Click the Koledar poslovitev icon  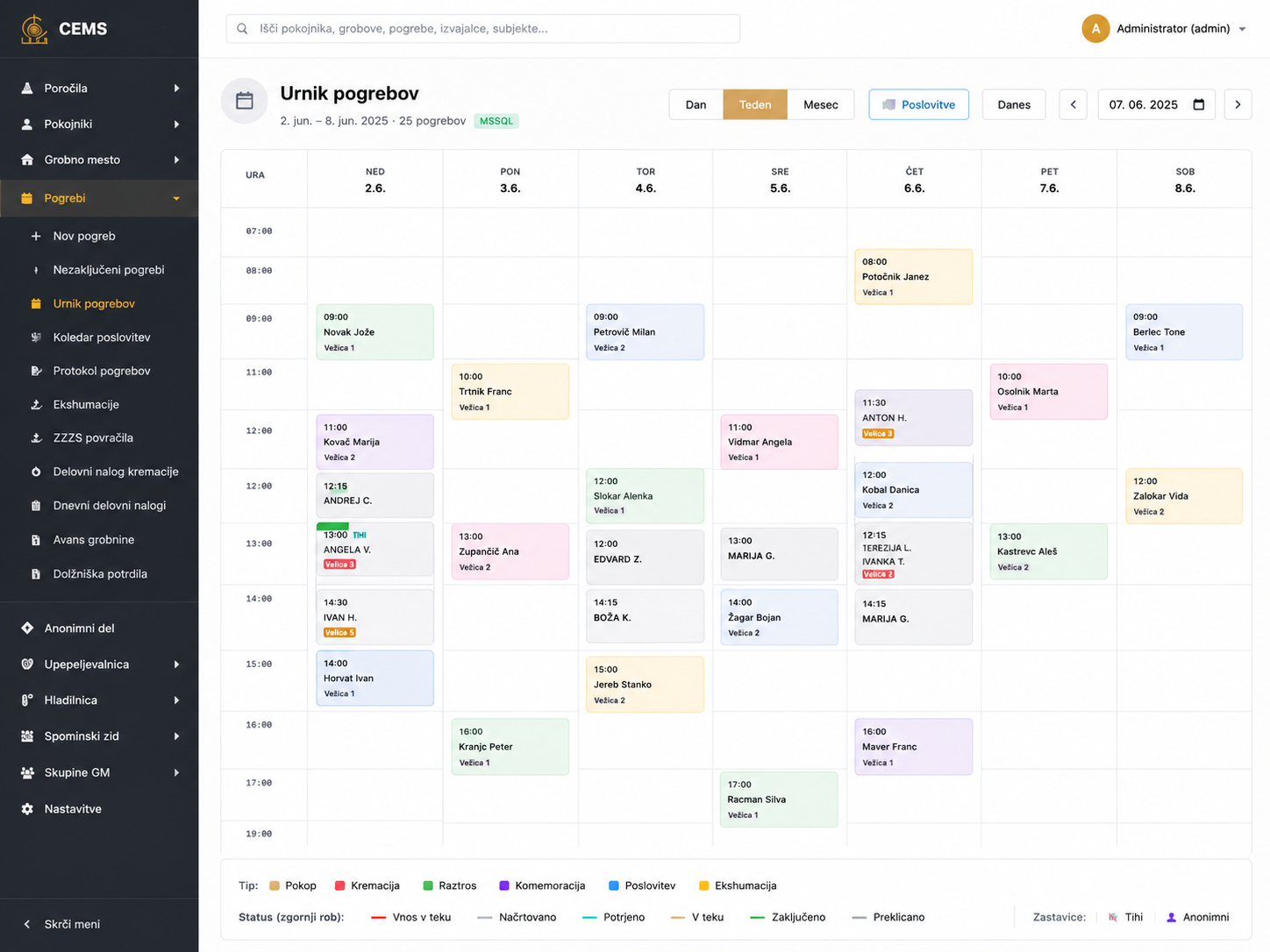pos(36,337)
